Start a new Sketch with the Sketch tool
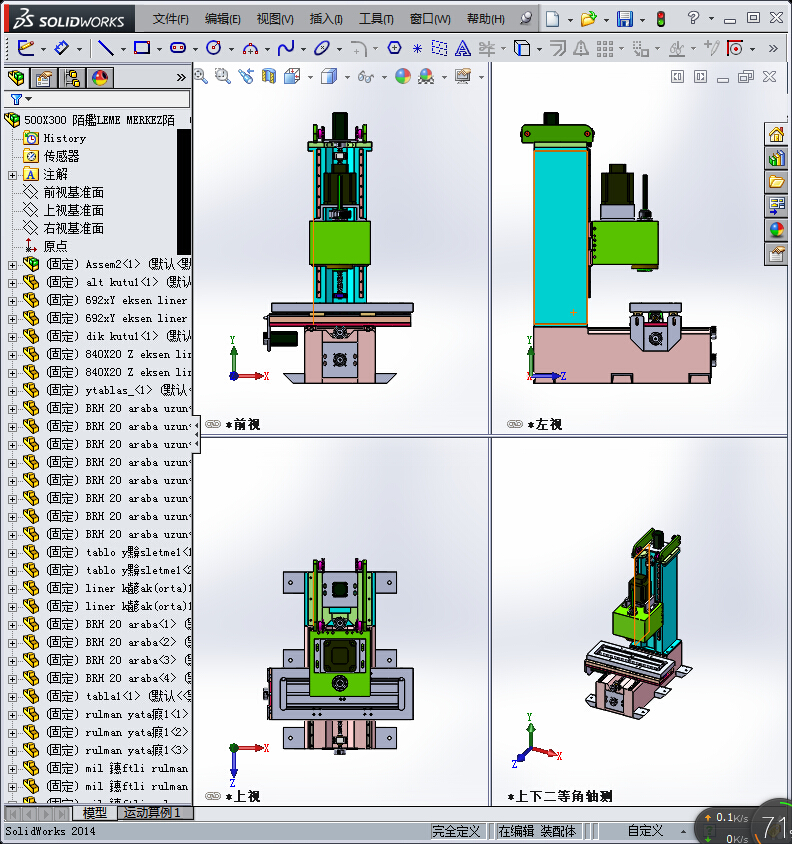The height and width of the screenshot is (844, 792). pos(25,48)
